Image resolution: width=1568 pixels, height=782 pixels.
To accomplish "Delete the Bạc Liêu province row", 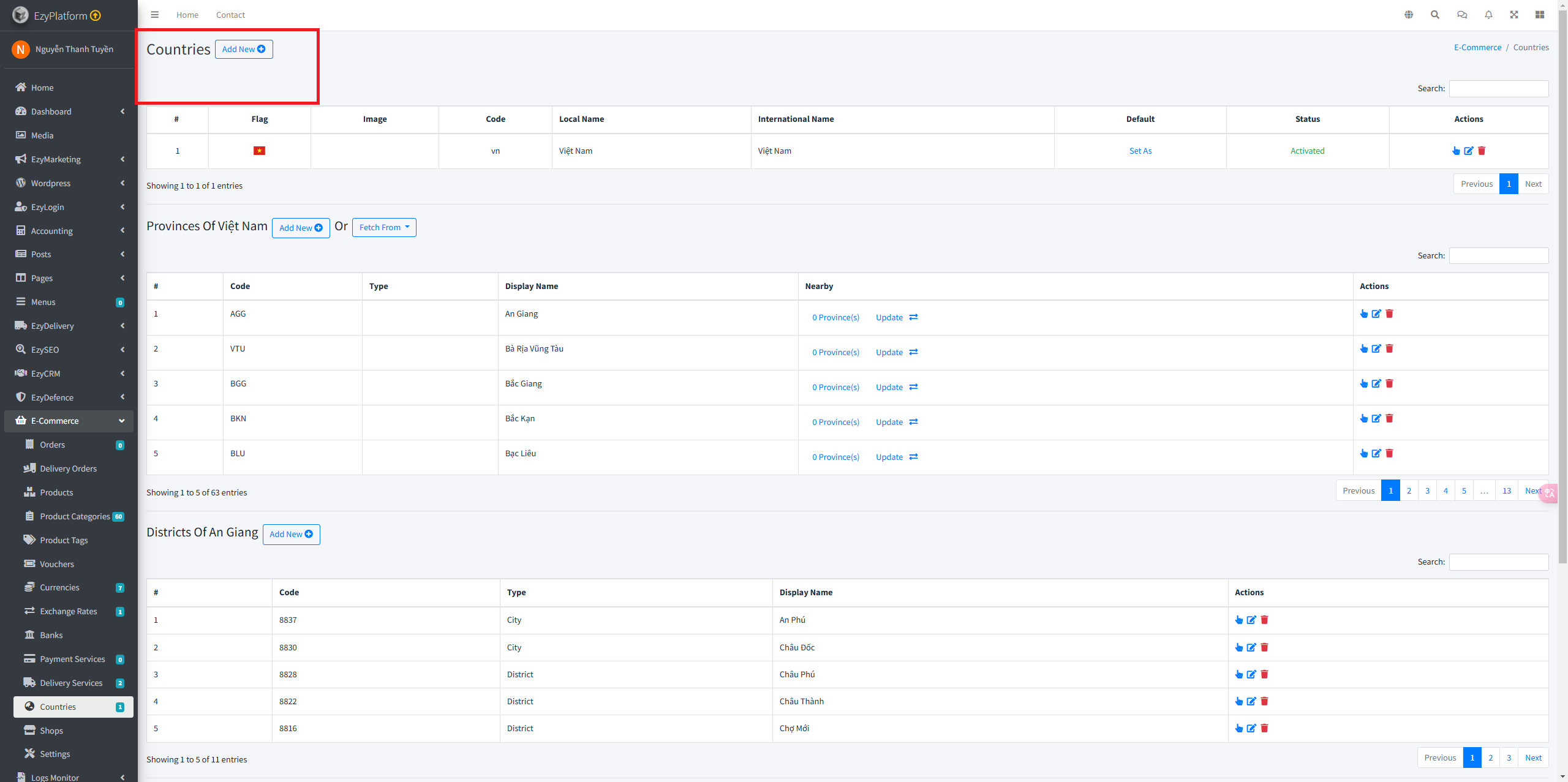I will pos(1389,453).
